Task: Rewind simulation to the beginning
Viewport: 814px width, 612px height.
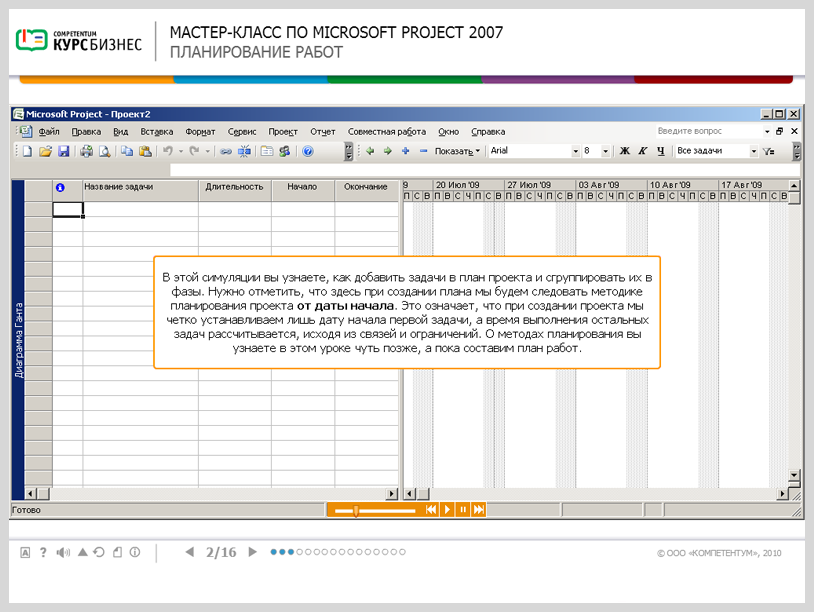Action: (431, 510)
